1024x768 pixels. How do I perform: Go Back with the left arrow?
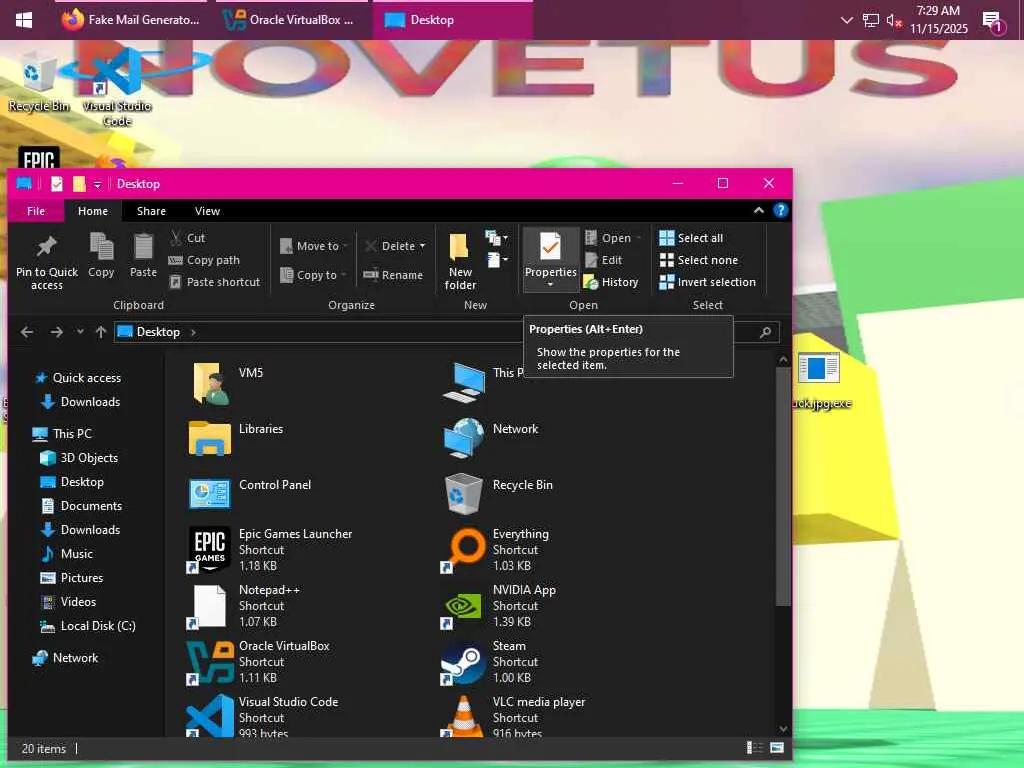(27, 332)
